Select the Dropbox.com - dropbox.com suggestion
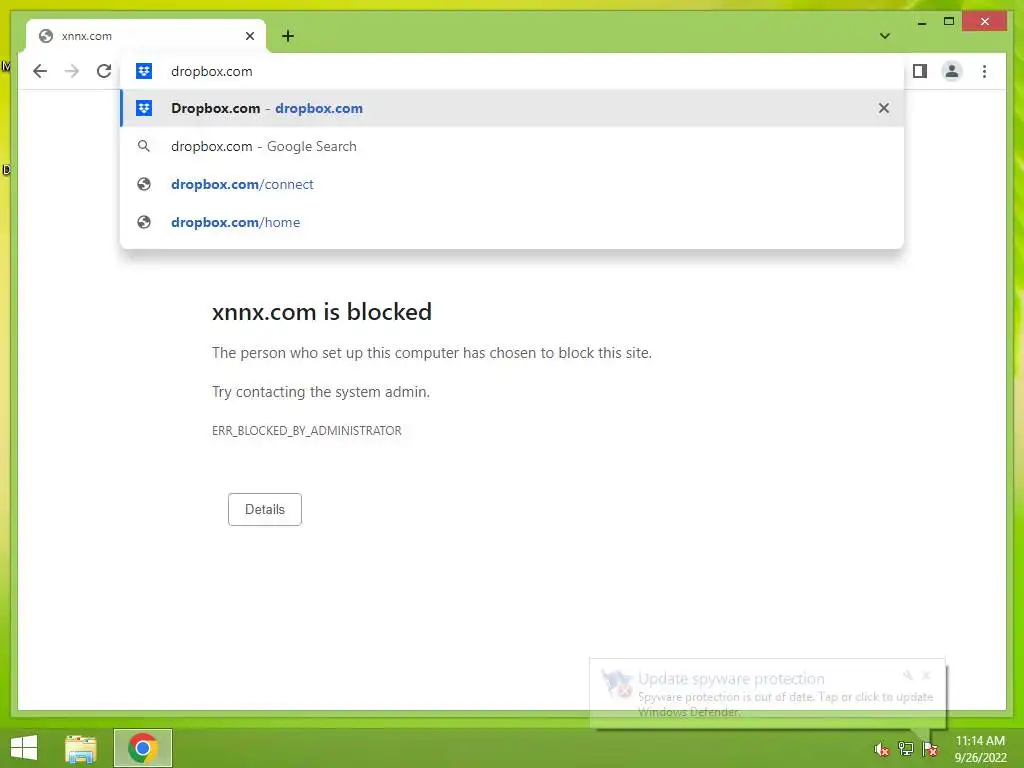 point(513,108)
